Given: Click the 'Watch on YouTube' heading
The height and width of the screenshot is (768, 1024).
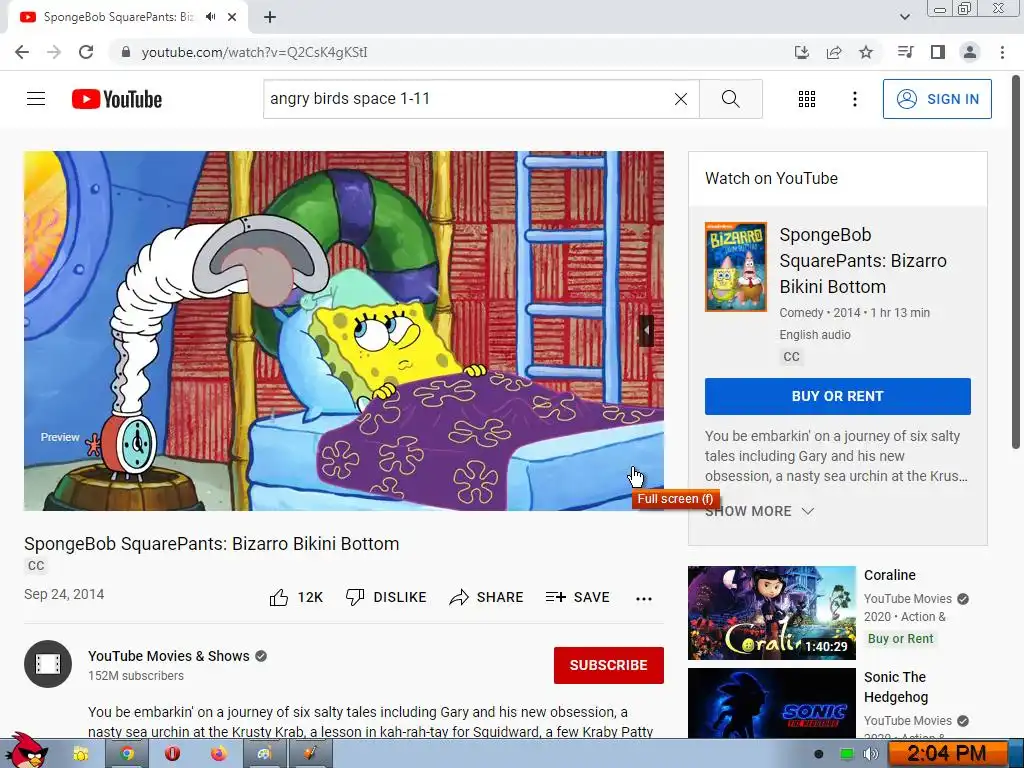Looking at the screenshot, I should 771,178.
